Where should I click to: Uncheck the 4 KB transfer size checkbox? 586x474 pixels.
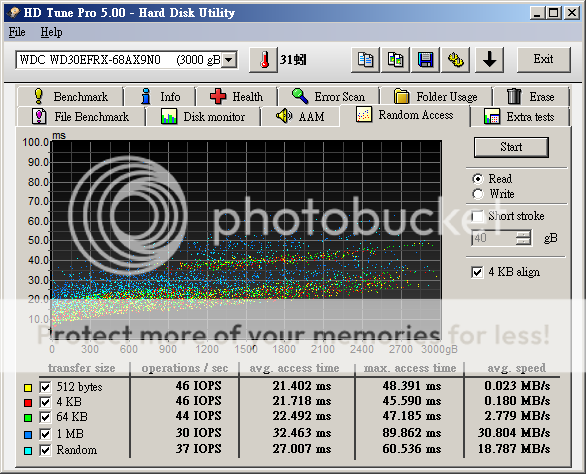45,402
